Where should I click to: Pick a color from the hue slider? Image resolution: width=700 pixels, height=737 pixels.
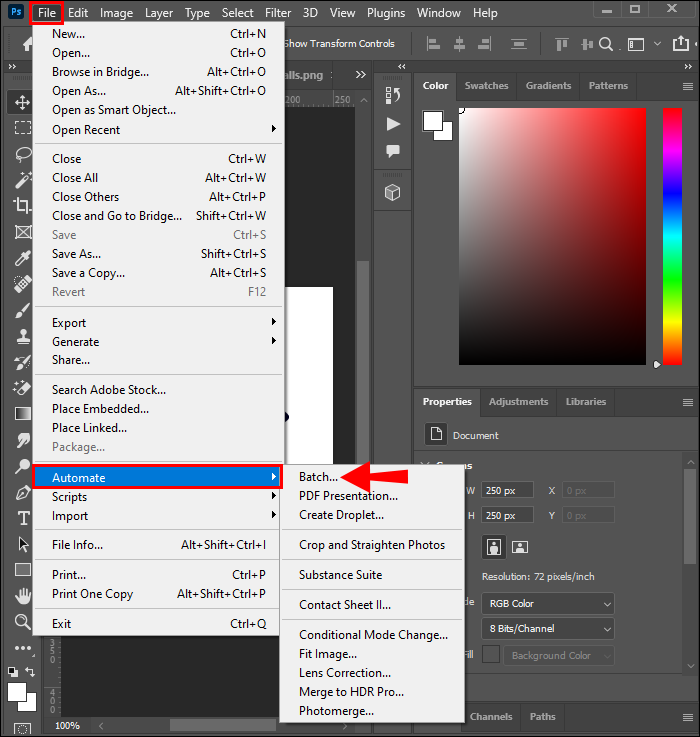tap(672, 236)
